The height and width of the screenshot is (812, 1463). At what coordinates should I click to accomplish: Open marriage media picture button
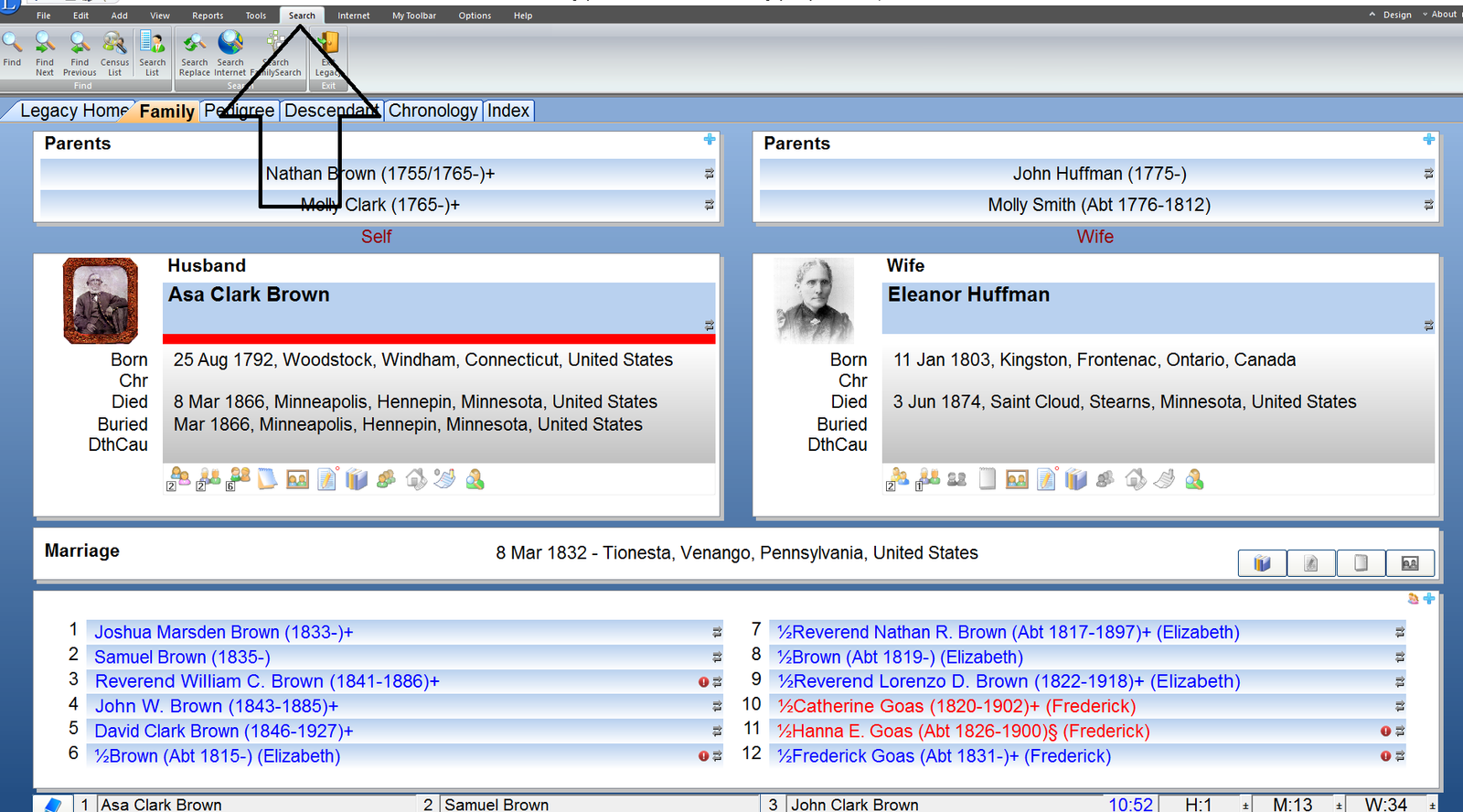(1410, 563)
